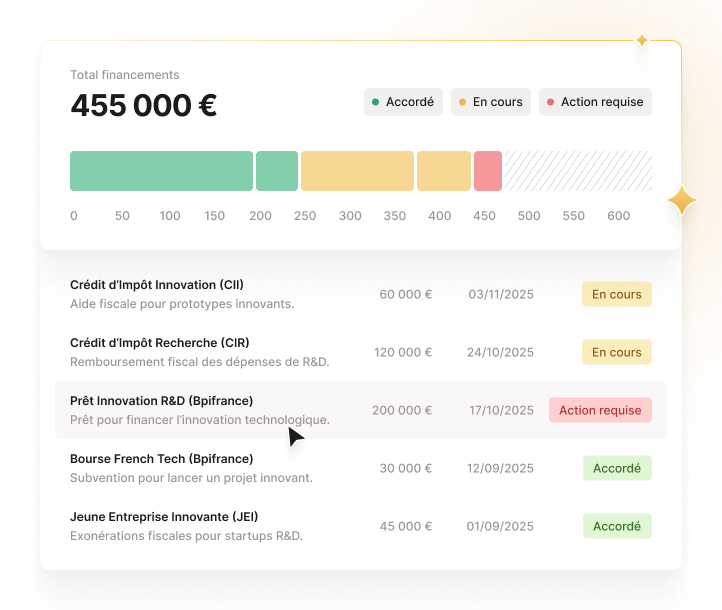Click Action requise badge on Prêt Innovation row
This screenshot has height=610, width=722.
pyautogui.click(x=600, y=410)
